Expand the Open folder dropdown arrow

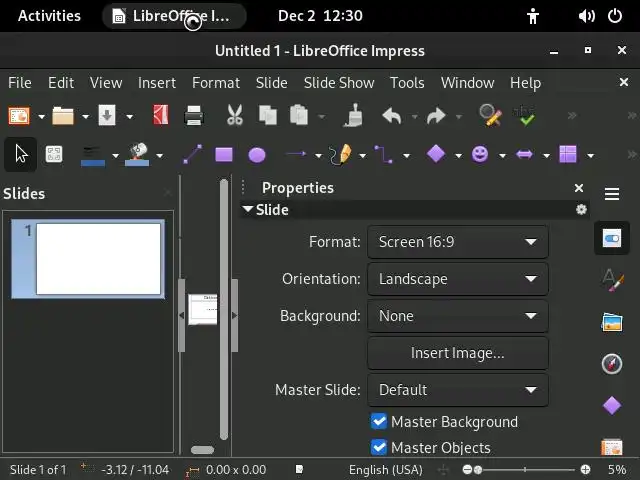click(85, 117)
